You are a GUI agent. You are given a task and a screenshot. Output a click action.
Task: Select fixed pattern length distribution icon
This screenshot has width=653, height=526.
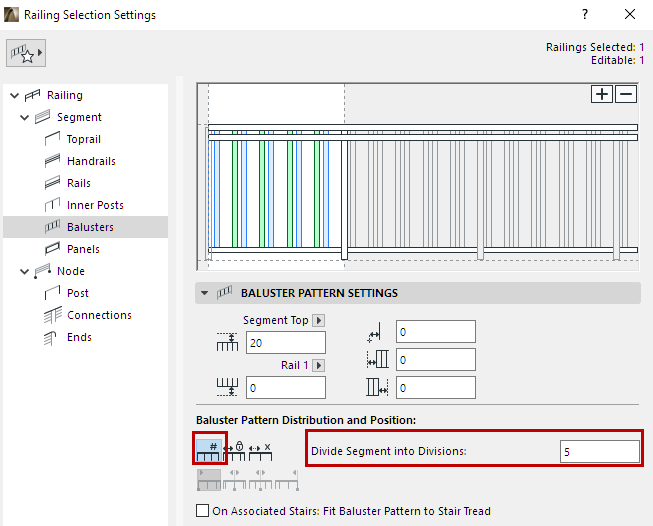[235, 451]
